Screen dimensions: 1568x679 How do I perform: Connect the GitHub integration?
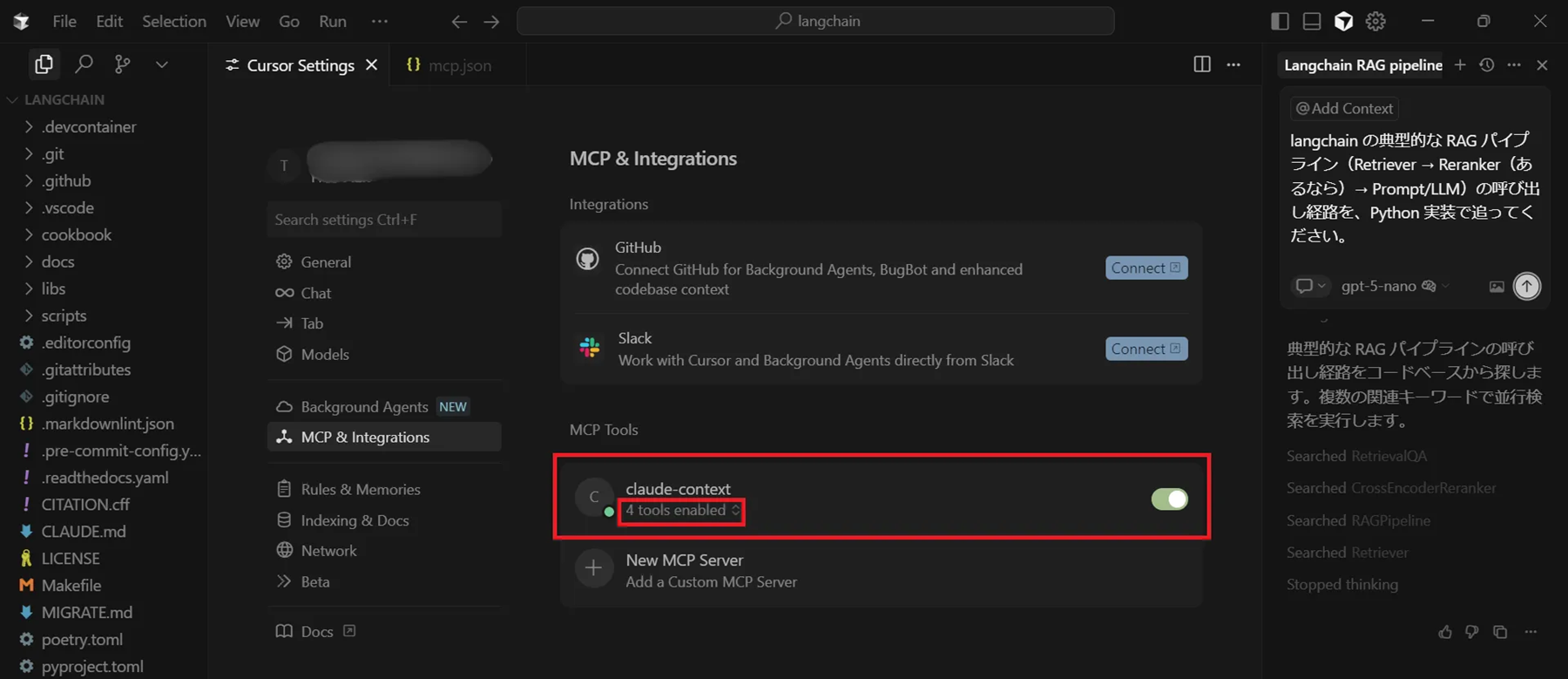click(1146, 268)
